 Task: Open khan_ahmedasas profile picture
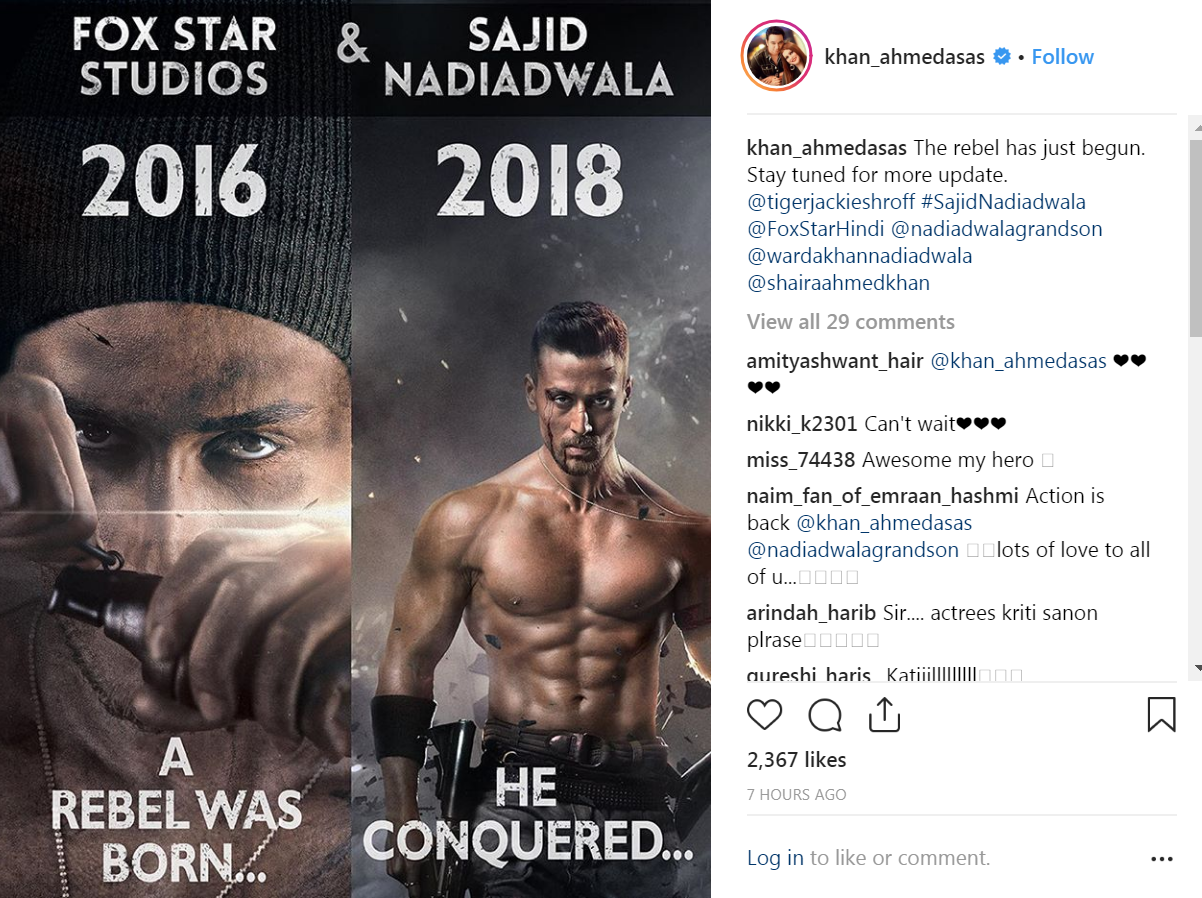[x=776, y=56]
